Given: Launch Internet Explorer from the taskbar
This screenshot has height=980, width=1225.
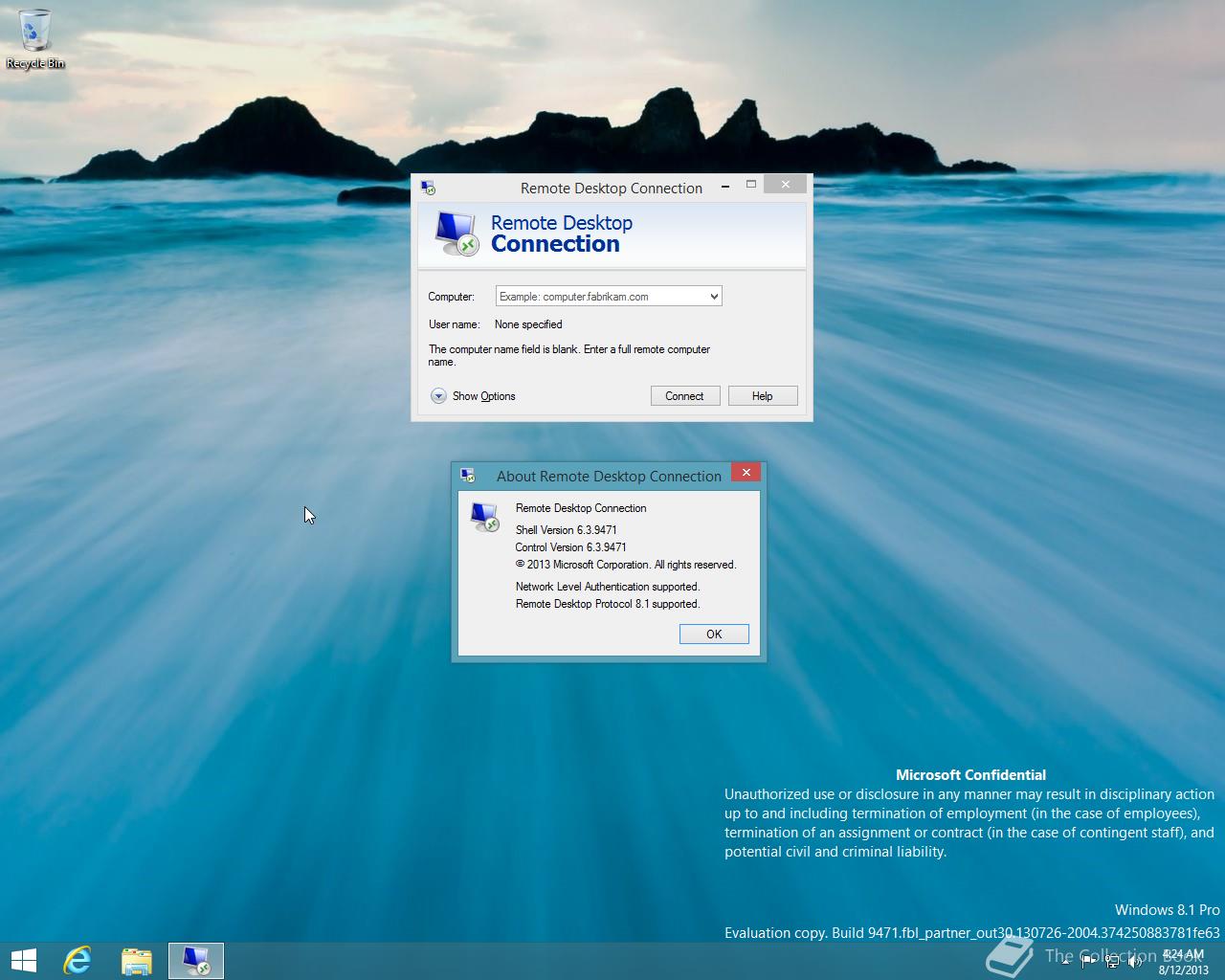Looking at the screenshot, I should pyautogui.click(x=78, y=960).
